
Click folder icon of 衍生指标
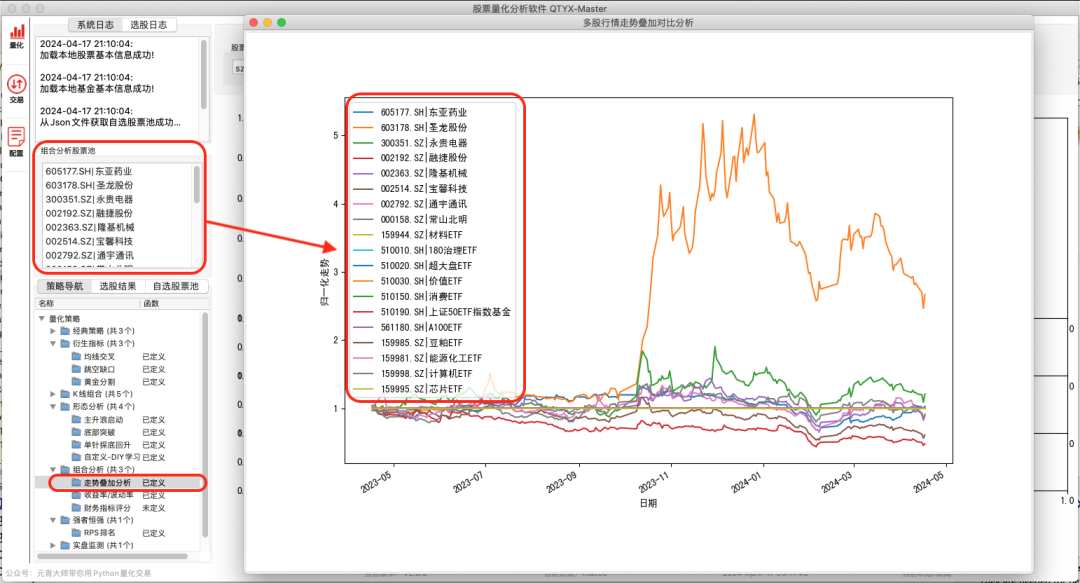(65, 343)
